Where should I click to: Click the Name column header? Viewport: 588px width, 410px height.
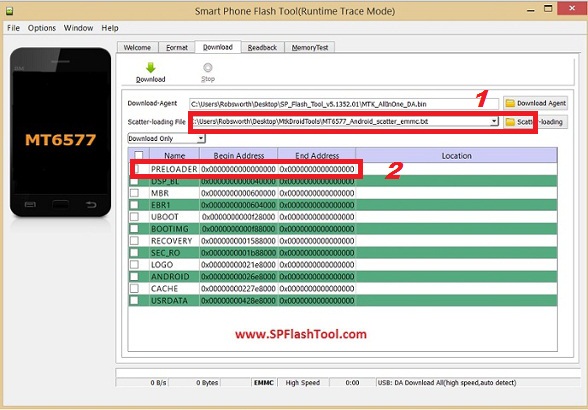click(x=174, y=155)
